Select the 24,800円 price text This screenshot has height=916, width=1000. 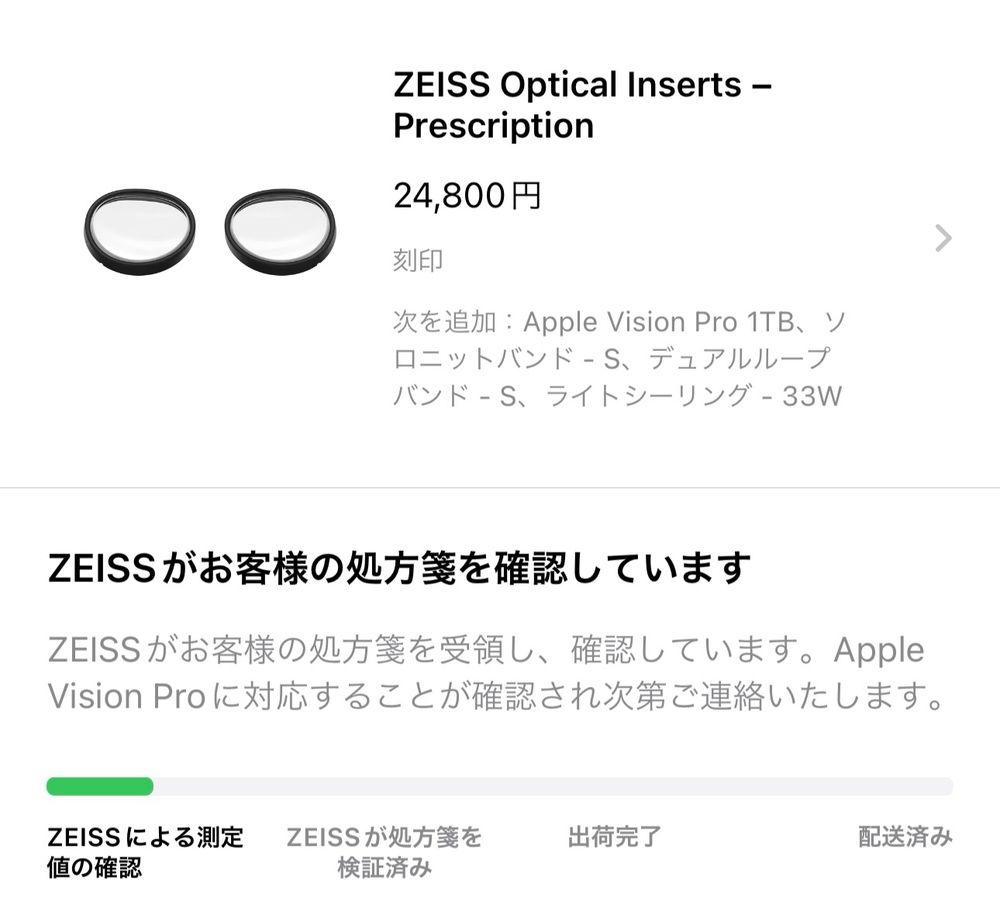(465, 197)
